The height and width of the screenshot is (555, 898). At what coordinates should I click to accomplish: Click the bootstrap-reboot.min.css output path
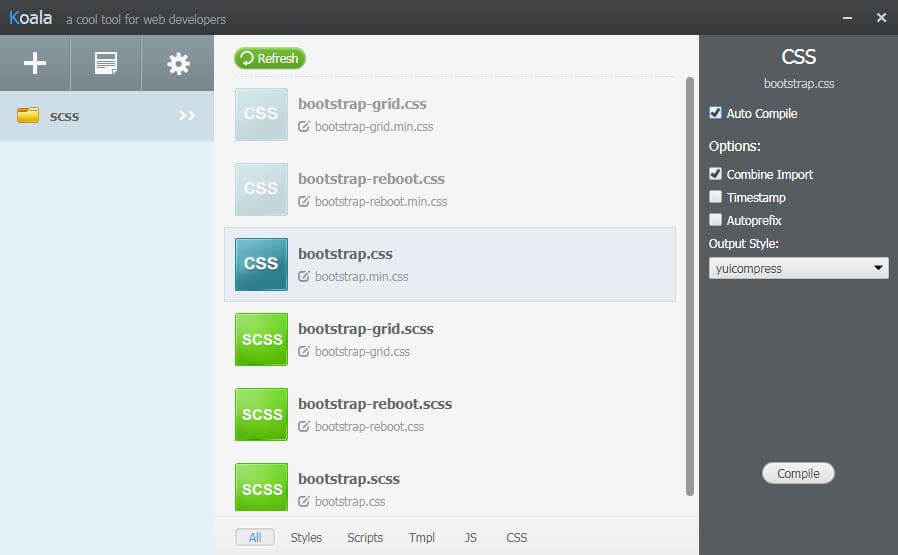tap(381, 202)
